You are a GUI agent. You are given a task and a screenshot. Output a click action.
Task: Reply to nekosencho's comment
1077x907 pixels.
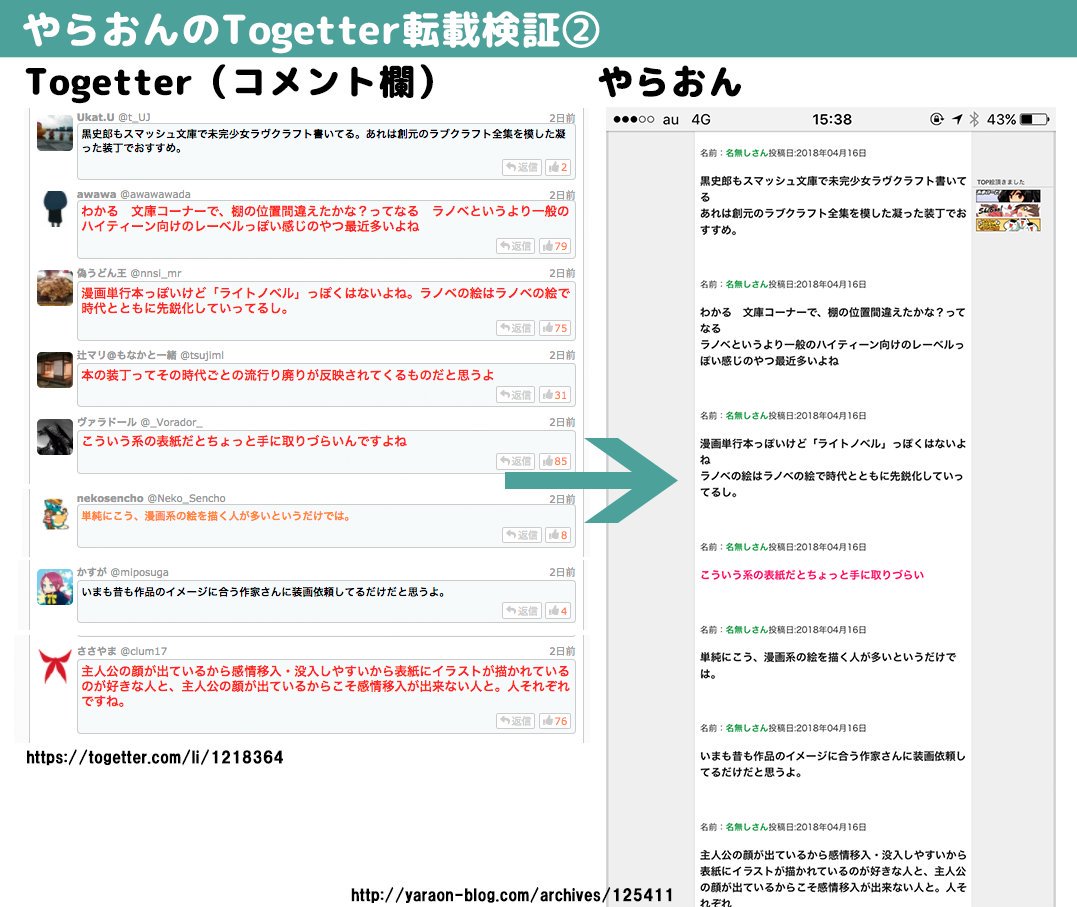coord(521,535)
